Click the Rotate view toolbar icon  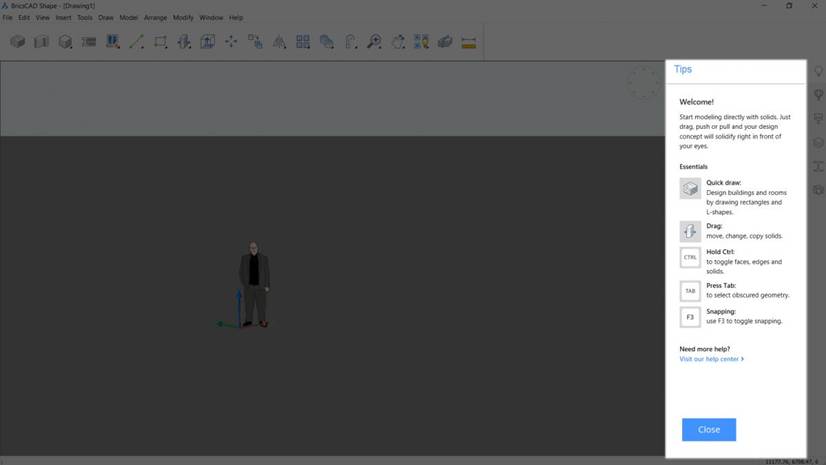[x=398, y=42]
